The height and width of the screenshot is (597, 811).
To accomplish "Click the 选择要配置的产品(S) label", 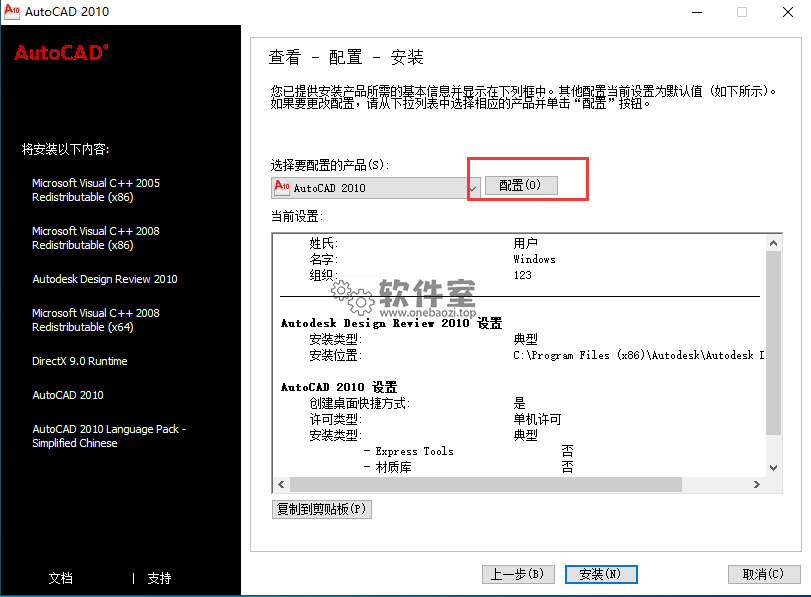I will coord(329,165).
